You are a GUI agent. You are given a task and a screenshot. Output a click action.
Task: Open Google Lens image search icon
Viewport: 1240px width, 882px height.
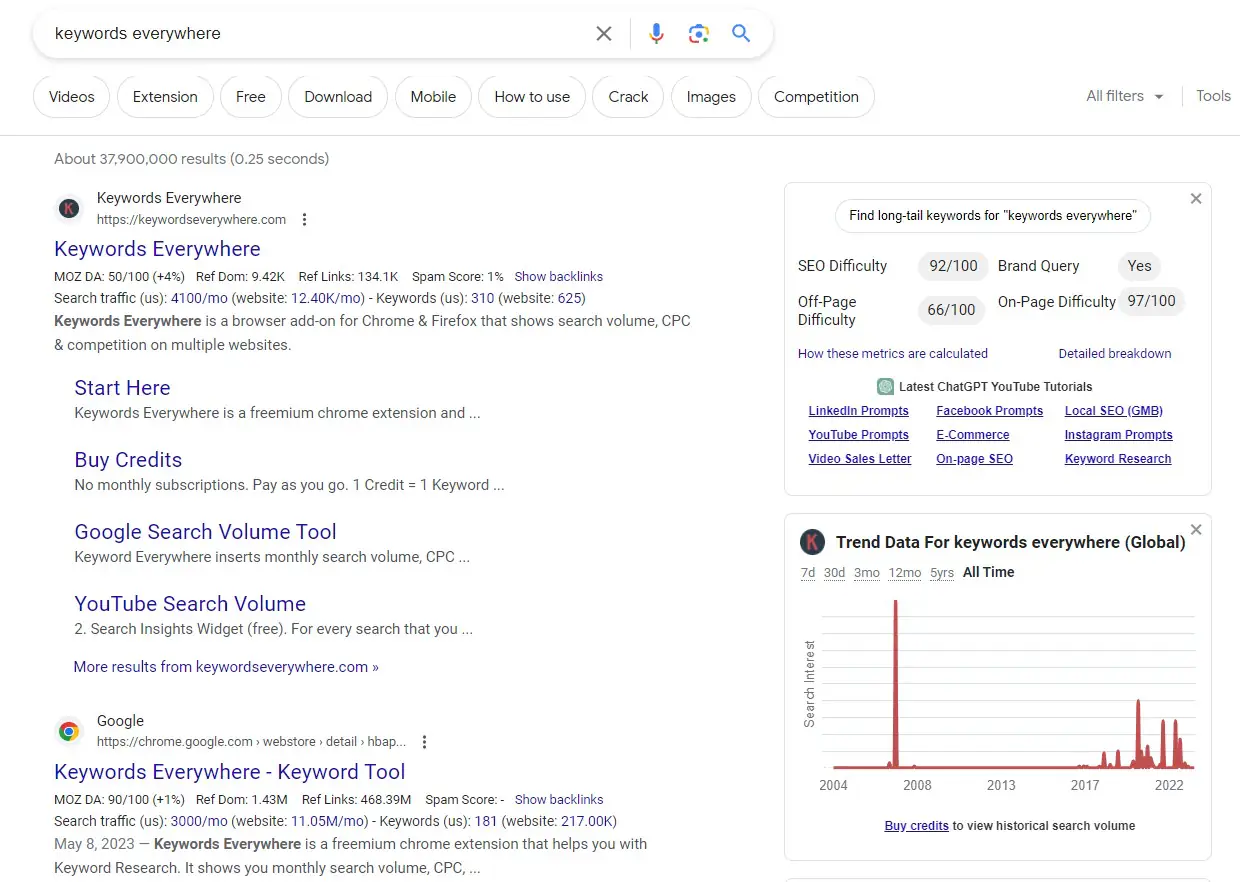pyautogui.click(x=699, y=34)
